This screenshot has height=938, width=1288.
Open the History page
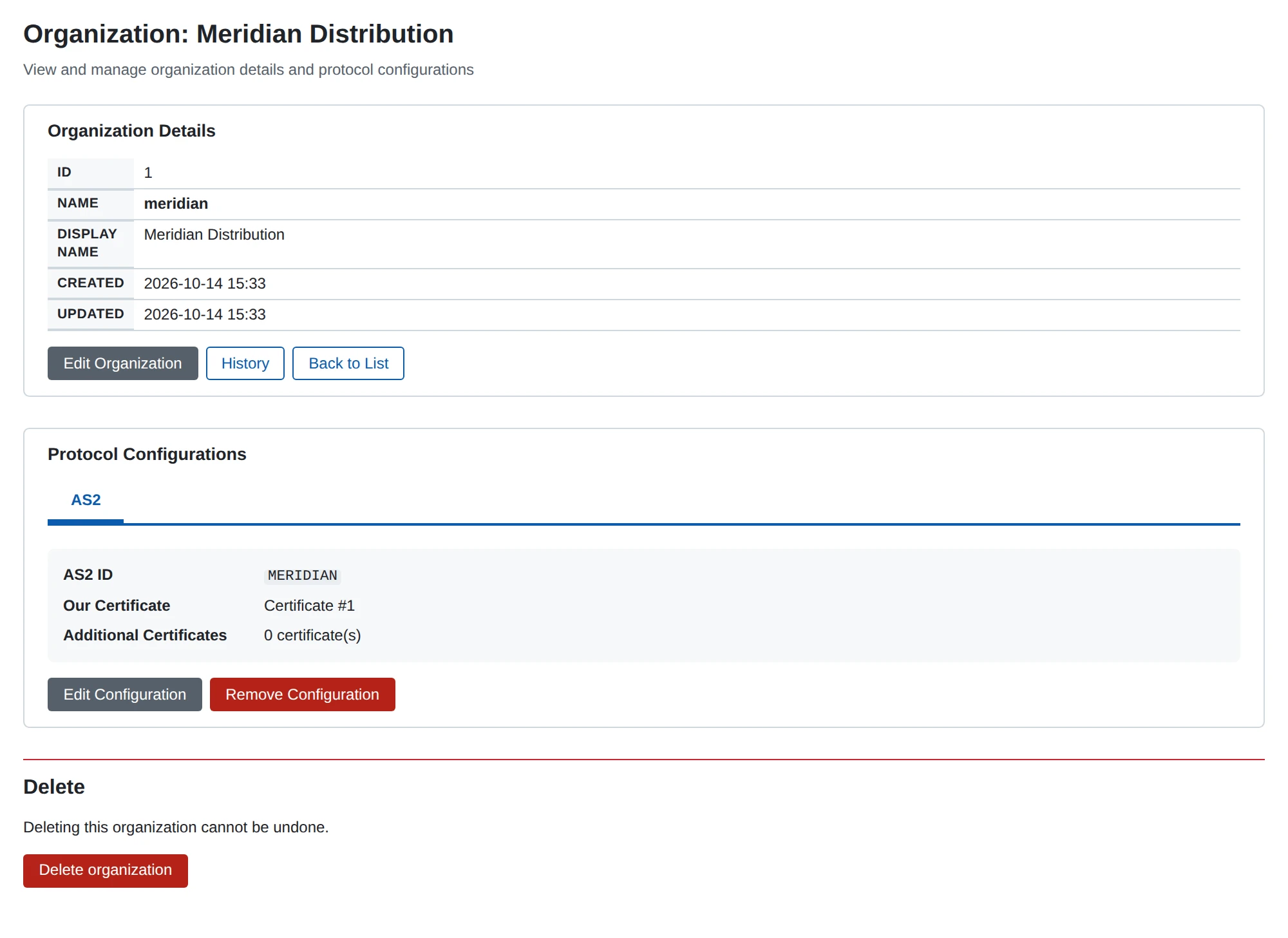[x=245, y=363]
